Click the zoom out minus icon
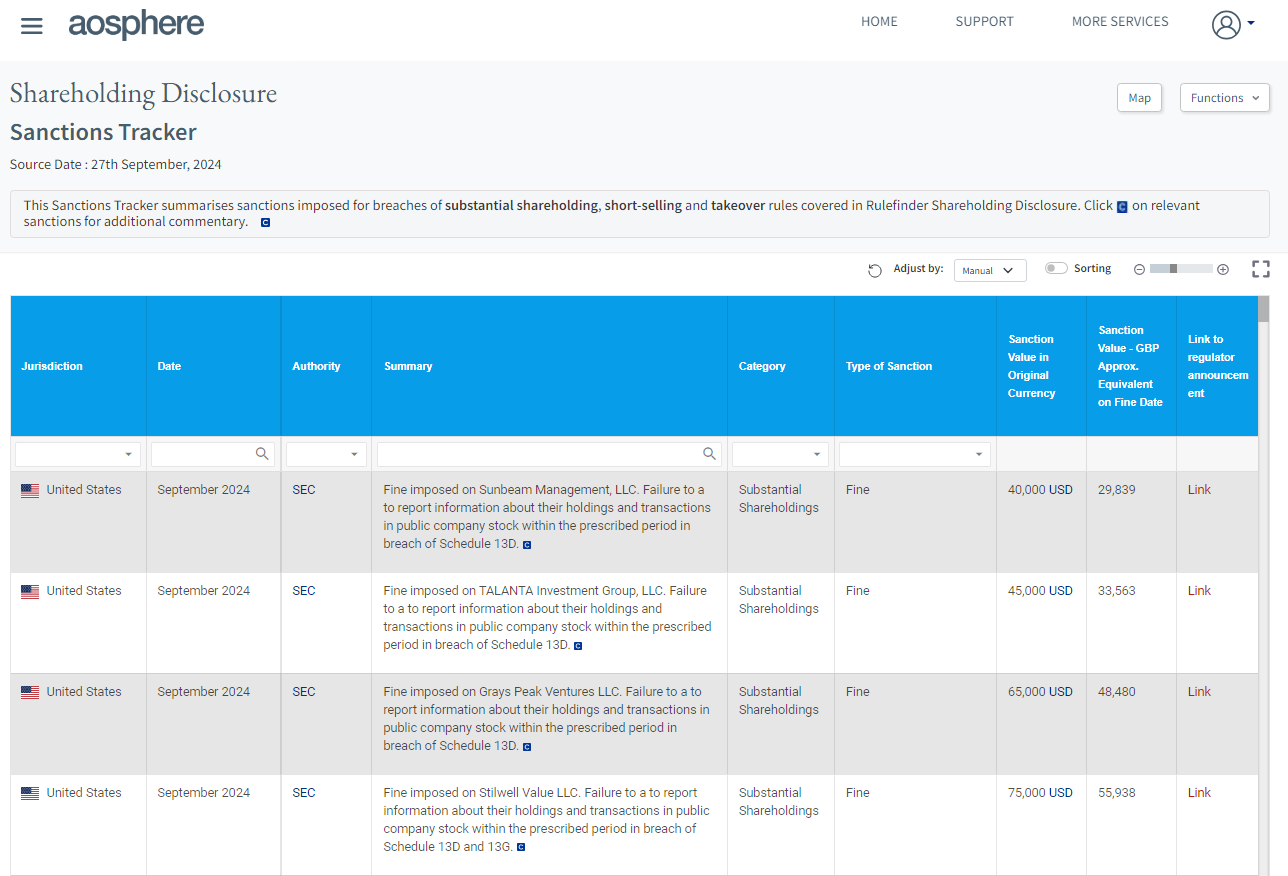Viewport: 1288px width, 876px height. 1139,269
